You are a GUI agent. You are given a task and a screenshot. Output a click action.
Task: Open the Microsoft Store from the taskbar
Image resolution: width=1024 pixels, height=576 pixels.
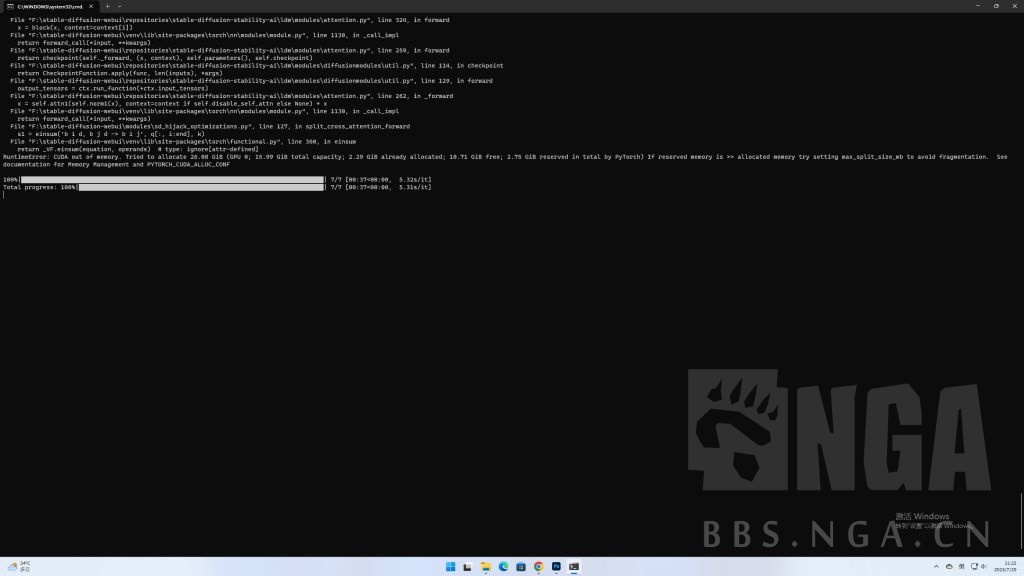click(520, 566)
